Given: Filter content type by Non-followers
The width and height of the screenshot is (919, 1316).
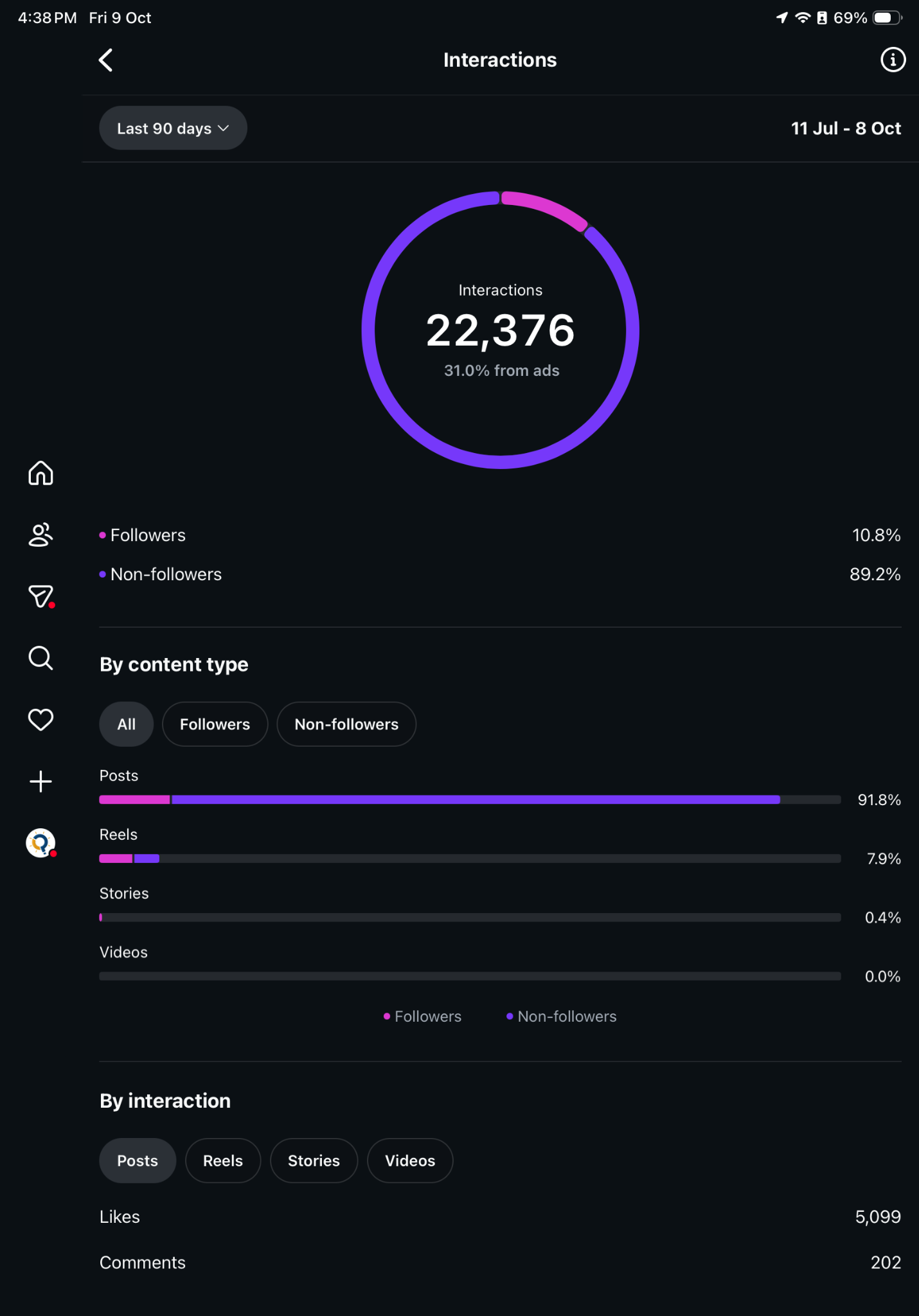Looking at the screenshot, I should tap(346, 724).
